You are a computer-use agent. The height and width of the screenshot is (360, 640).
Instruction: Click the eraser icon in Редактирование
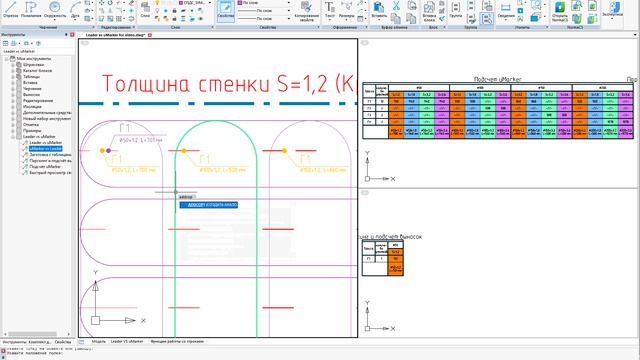131,3
